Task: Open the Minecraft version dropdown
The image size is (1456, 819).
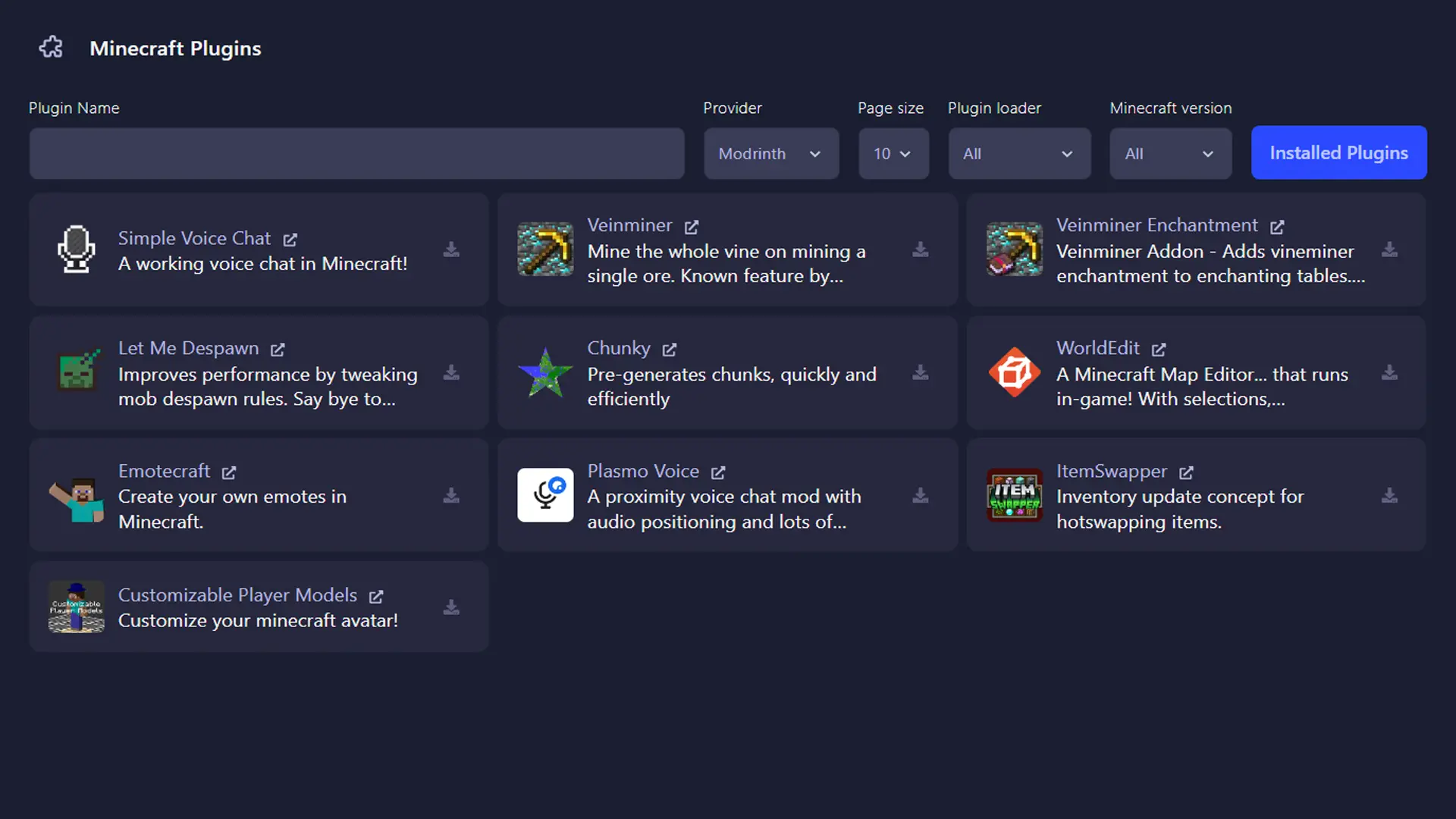Action: click(1170, 153)
